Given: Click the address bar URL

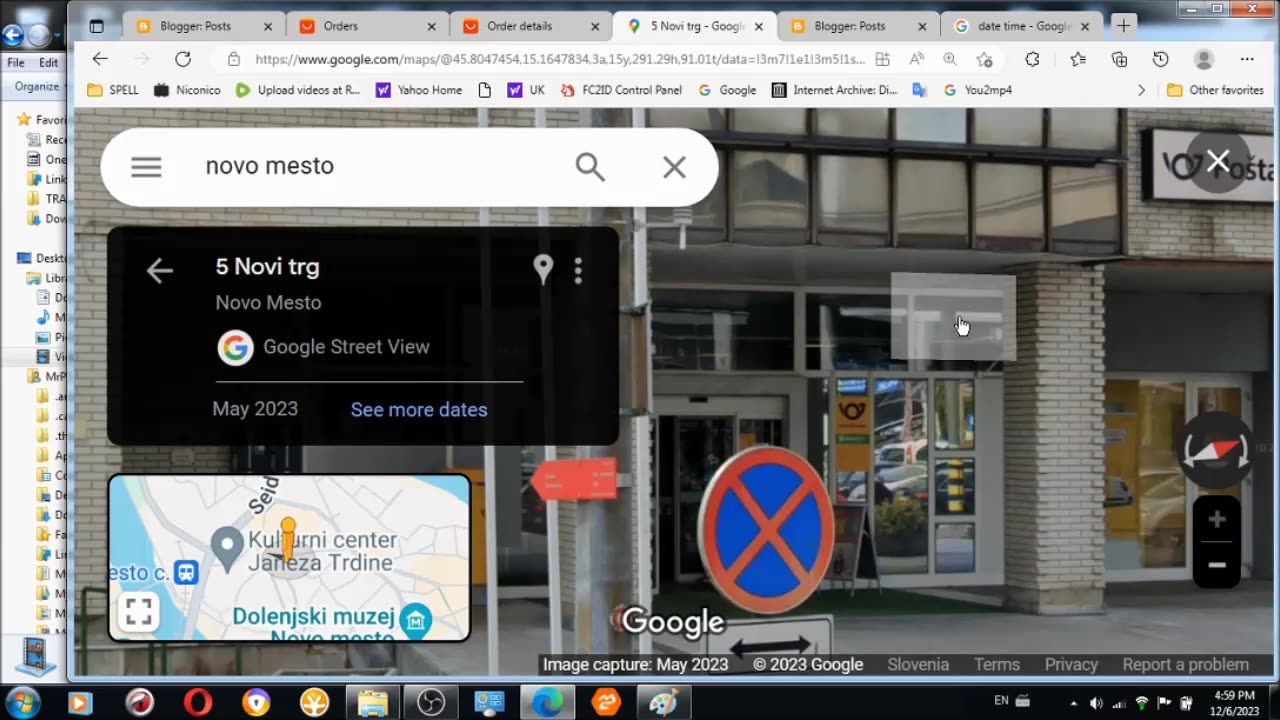Looking at the screenshot, I should (560, 59).
